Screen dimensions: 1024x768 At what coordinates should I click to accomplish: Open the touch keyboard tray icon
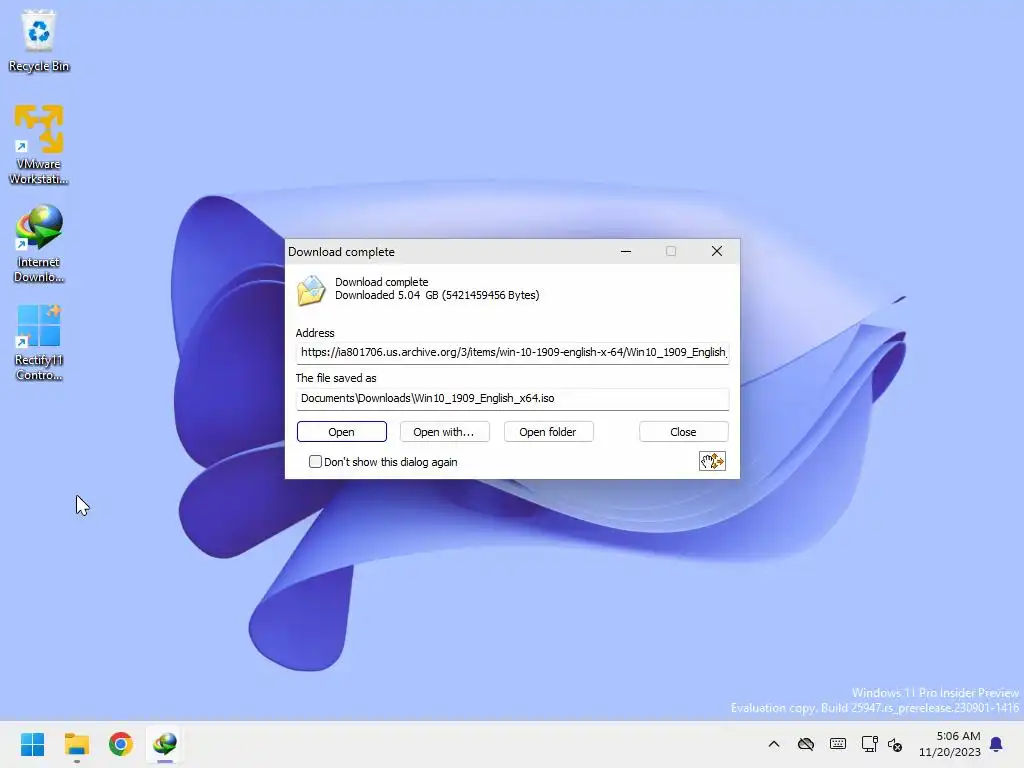point(838,744)
